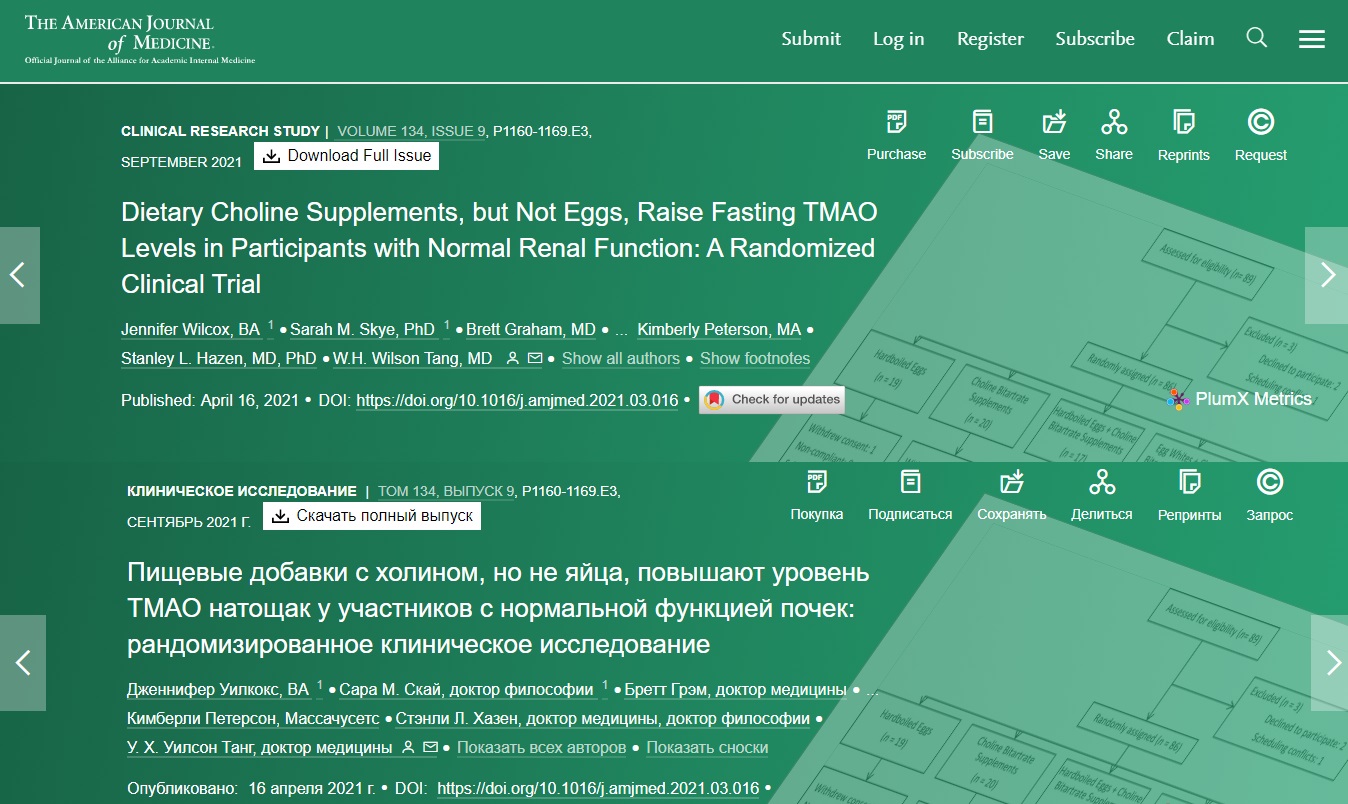Open the Submit menu item
Image resolution: width=1348 pixels, height=804 pixels.
(811, 38)
